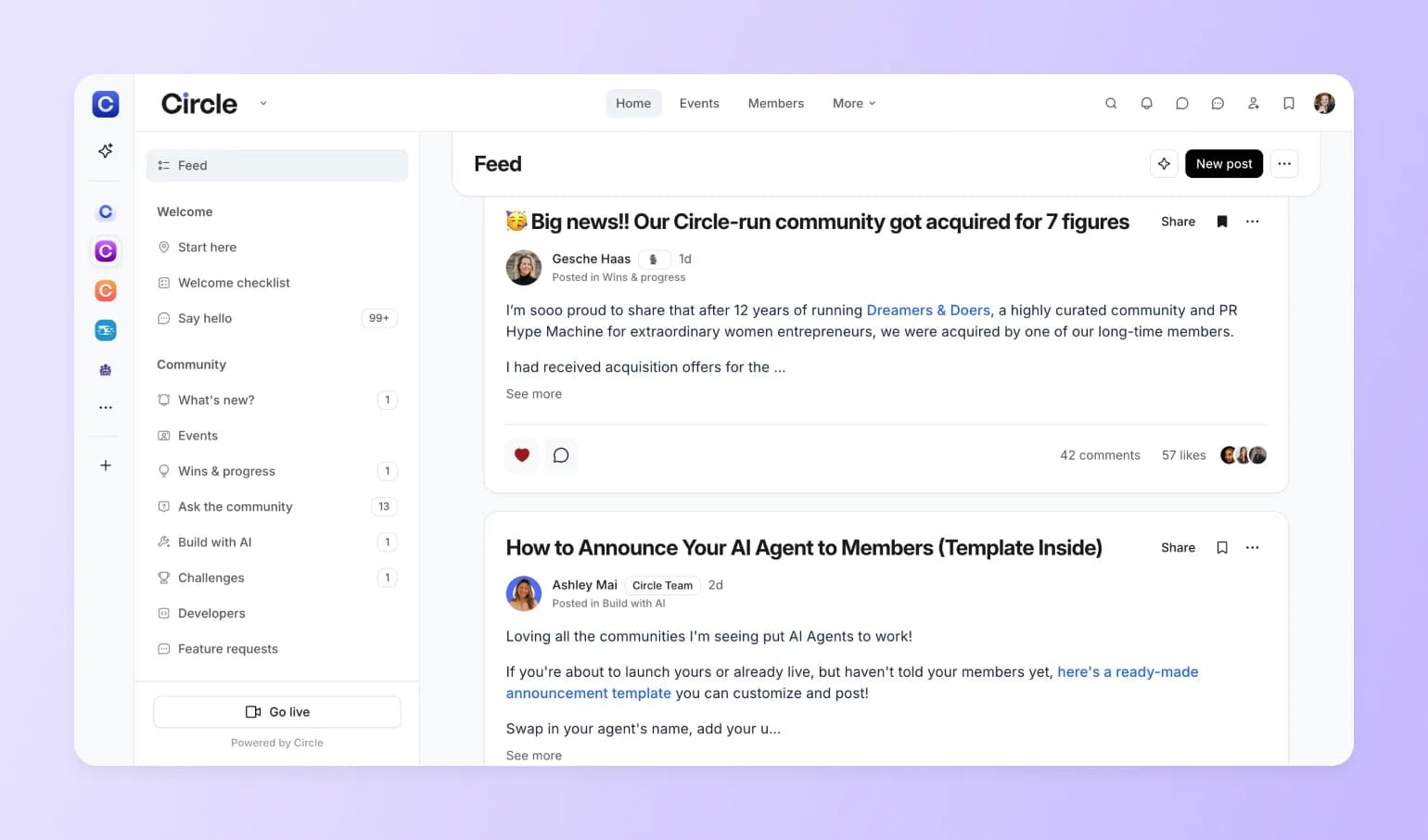Click comment bubble icon on Big news post

coord(561,455)
